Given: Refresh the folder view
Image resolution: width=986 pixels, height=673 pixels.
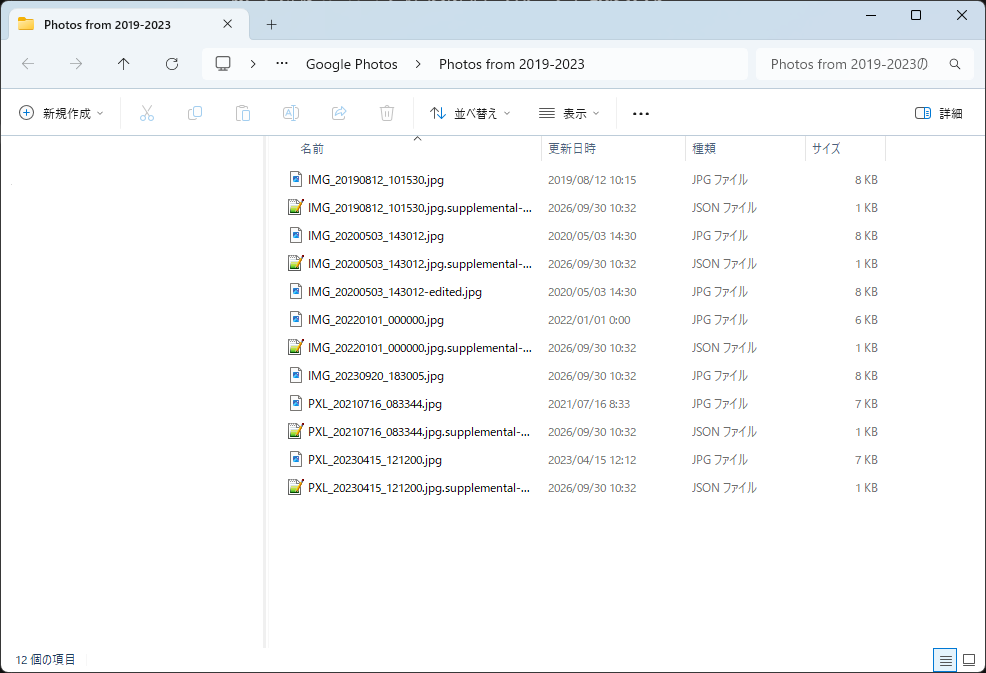Looking at the screenshot, I should coord(172,64).
